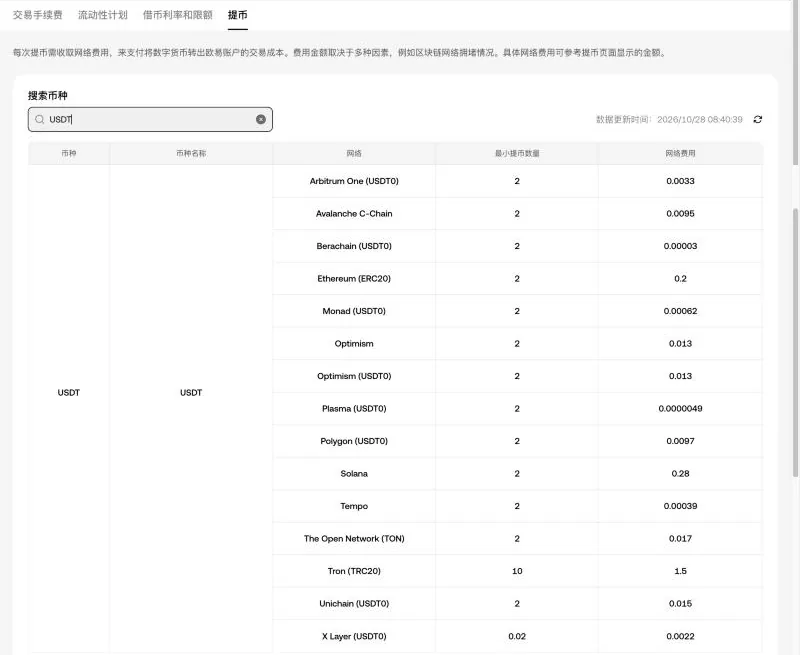Click the 1.5 Tron fee value
The image size is (800, 655).
point(680,571)
